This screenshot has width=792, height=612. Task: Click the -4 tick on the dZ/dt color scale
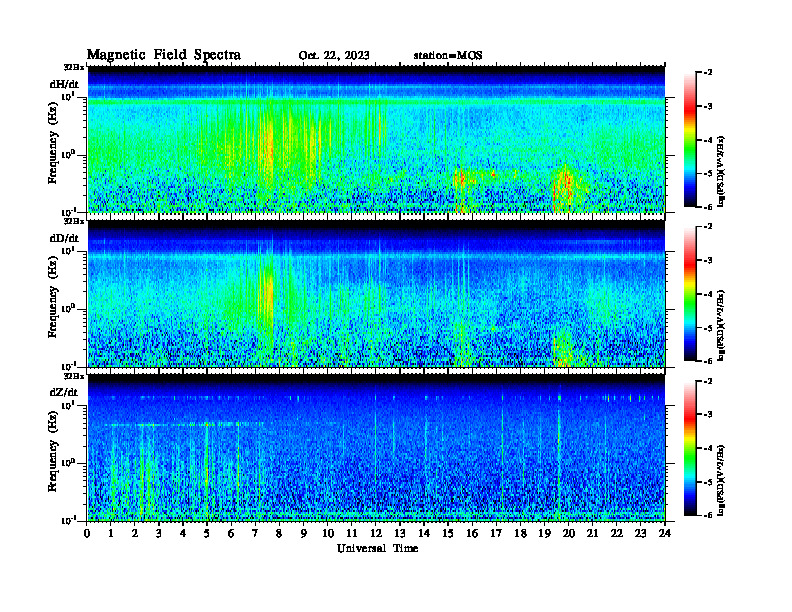pyautogui.click(x=708, y=448)
